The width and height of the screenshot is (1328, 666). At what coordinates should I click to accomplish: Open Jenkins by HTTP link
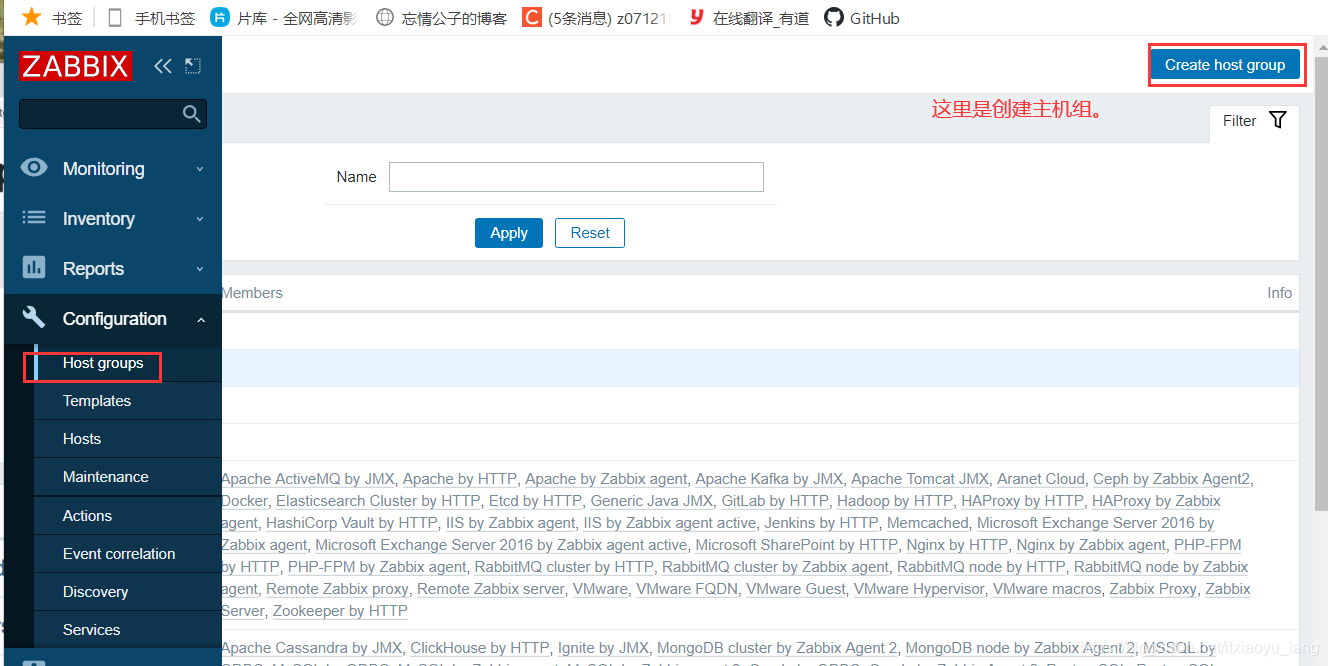(x=821, y=523)
